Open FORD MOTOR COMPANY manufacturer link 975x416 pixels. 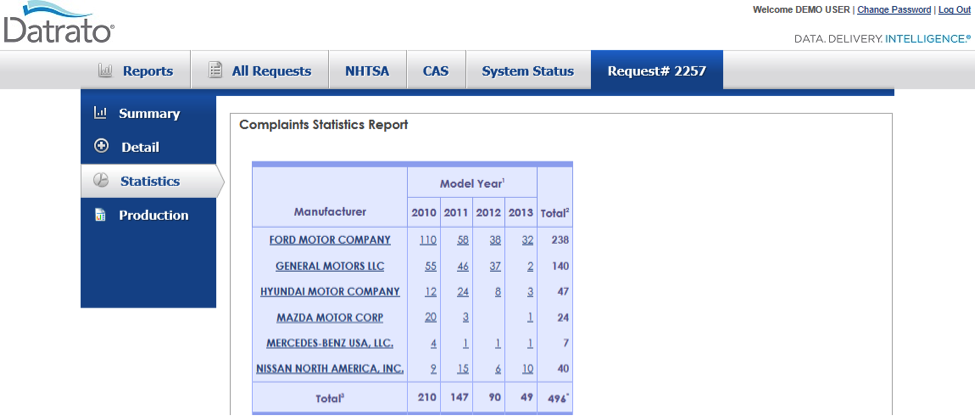click(330, 239)
